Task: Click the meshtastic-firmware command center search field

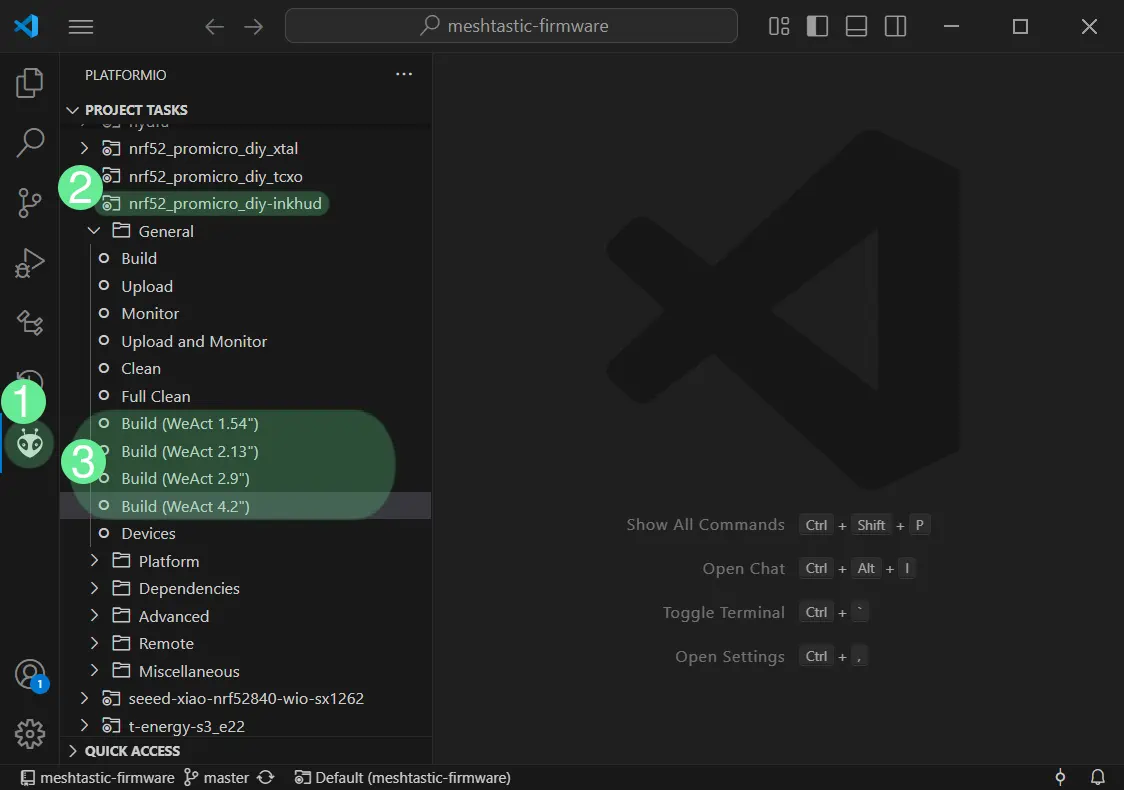Action: click(x=511, y=26)
